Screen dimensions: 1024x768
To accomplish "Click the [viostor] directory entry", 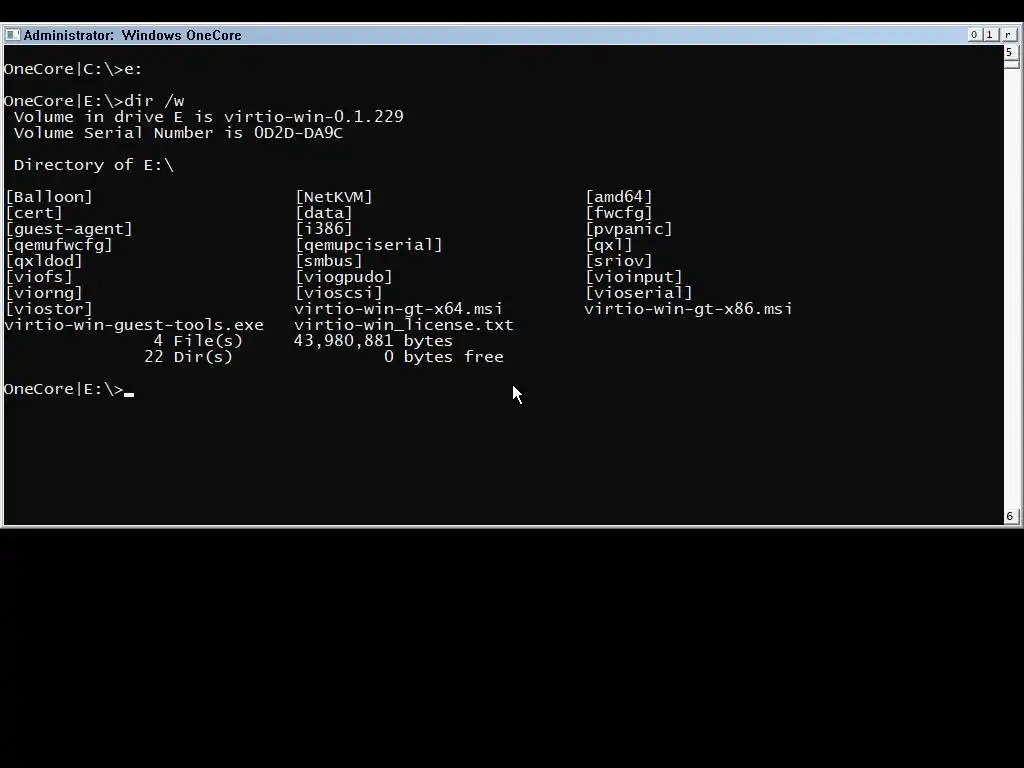I will tap(49, 309).
